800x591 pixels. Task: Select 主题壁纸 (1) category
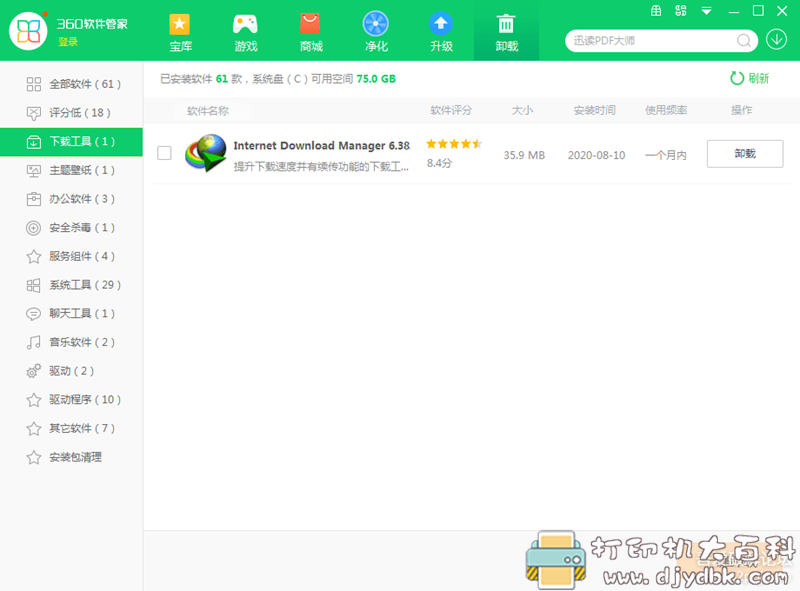pyautogui.click(x=71, y=170)
